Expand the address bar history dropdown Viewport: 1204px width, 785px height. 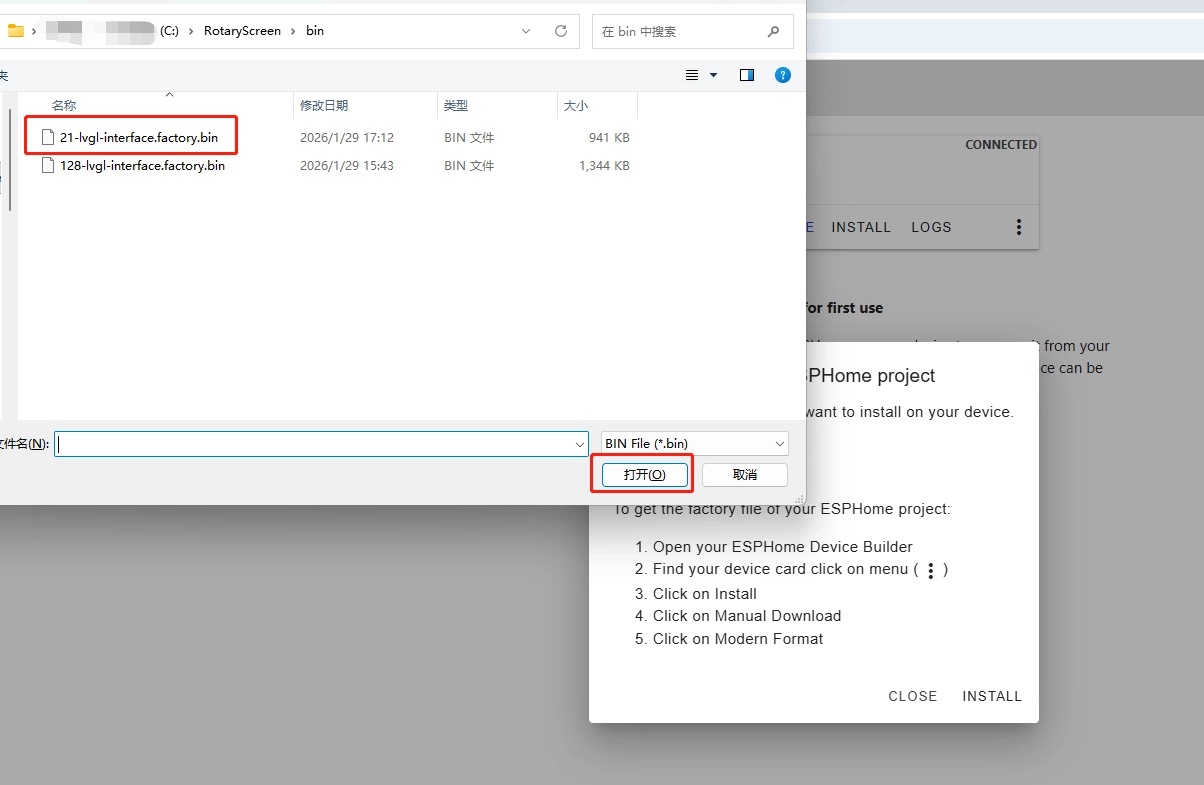[x=527, y=31]
